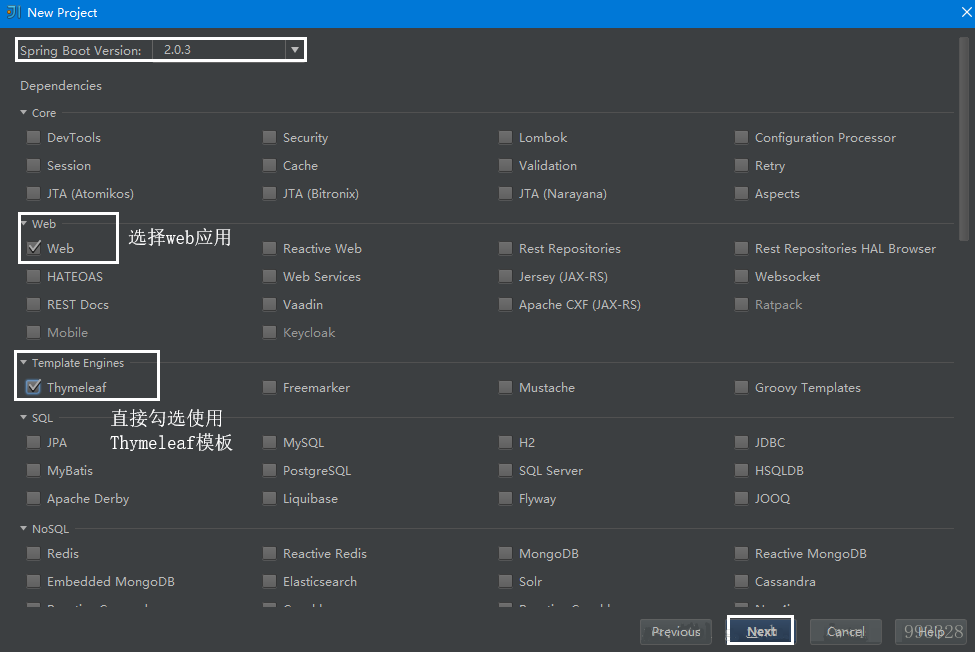Uncheck the Thymeleaf template engine
The image size is (975, 652).
[34, 387]
